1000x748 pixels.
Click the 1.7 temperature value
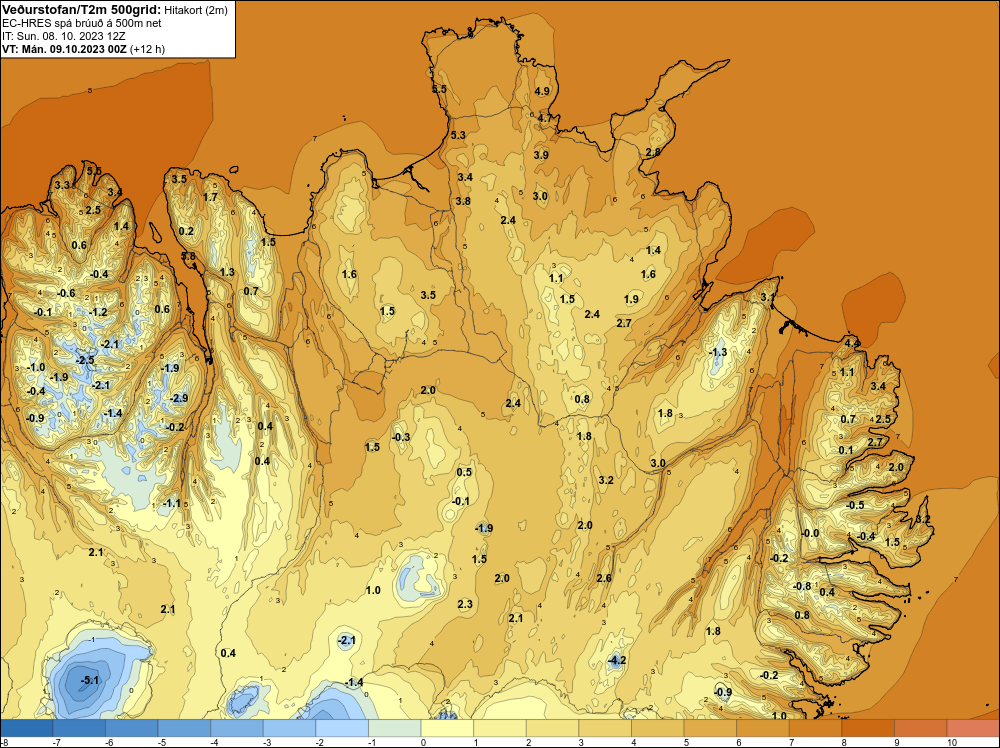(x=210, y=197)
